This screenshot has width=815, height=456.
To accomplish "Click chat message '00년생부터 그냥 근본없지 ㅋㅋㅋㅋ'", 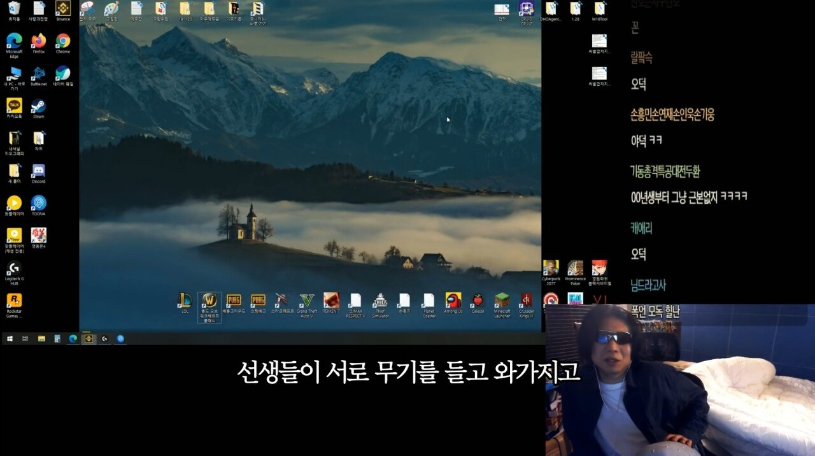I will coord(689,197).
